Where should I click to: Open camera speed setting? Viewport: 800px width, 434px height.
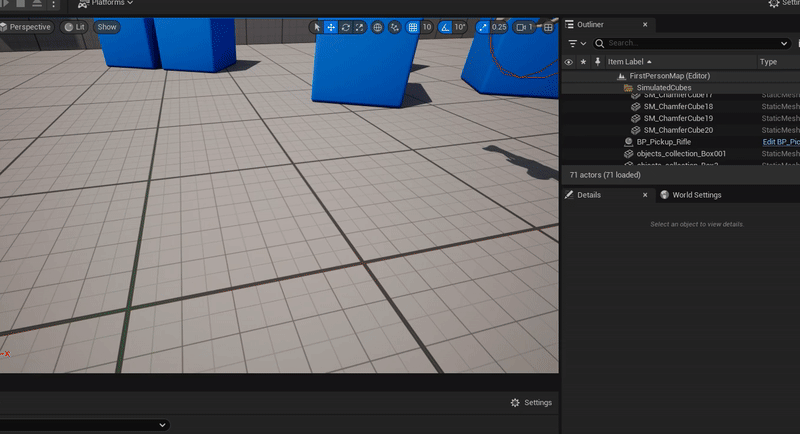(x=523, y=27)
